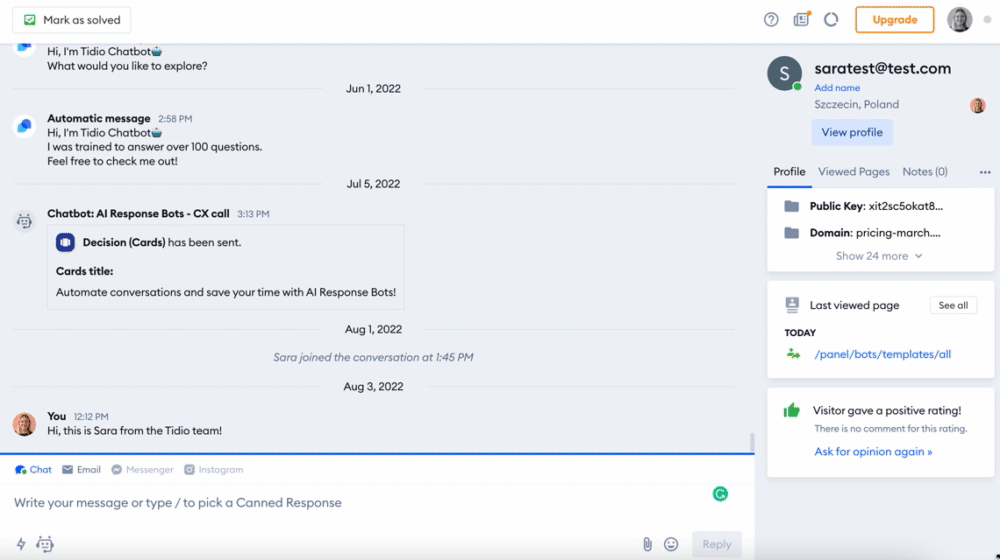Click There is no comment for this rating
This screenshot has width=1000, height=560.
point(890,429)
